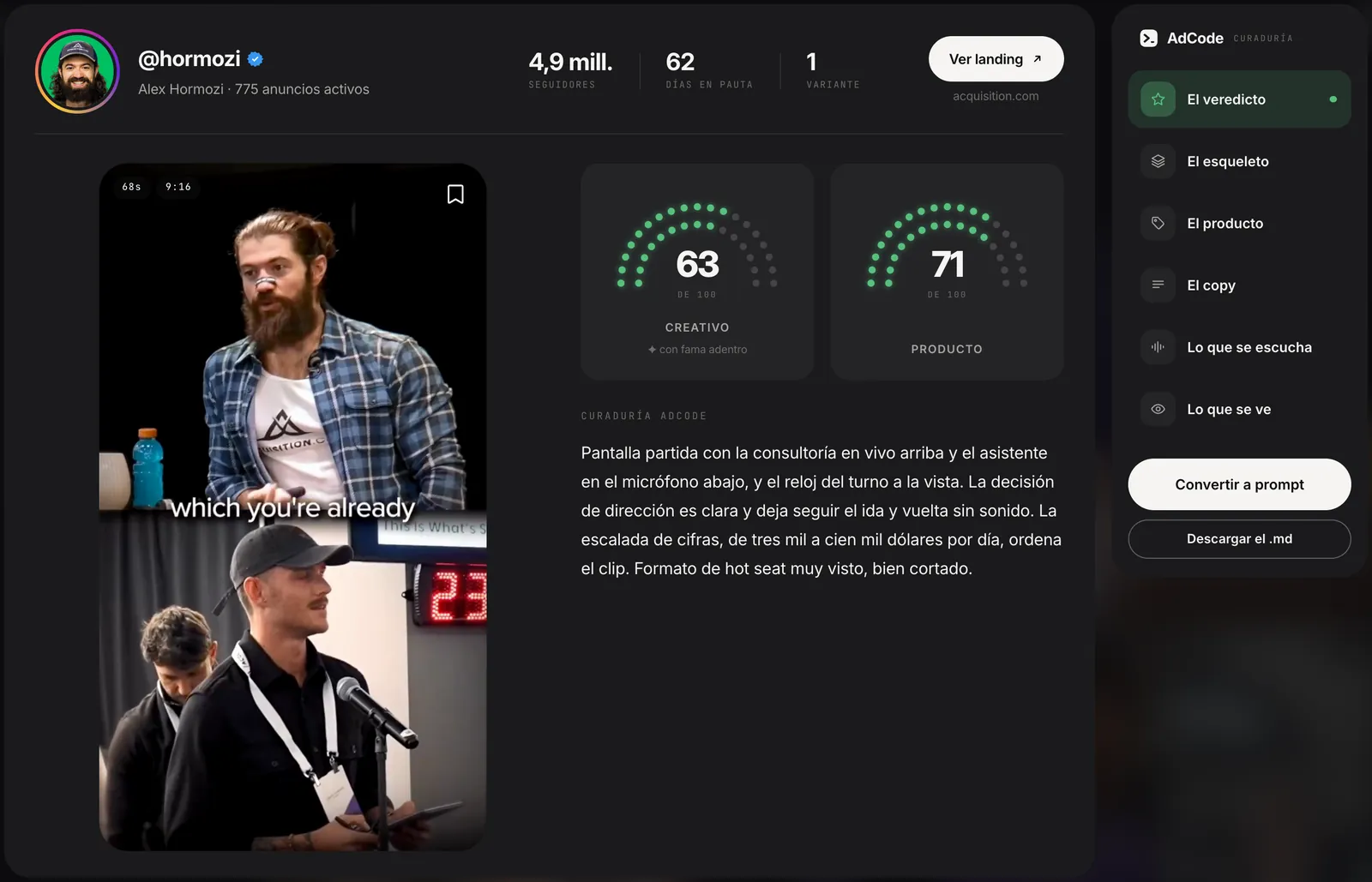Image resolution: width=1372 pixels, height=882 pixels.
Task: Click the AdCode brand name
Action: [x=1194, y=39]
